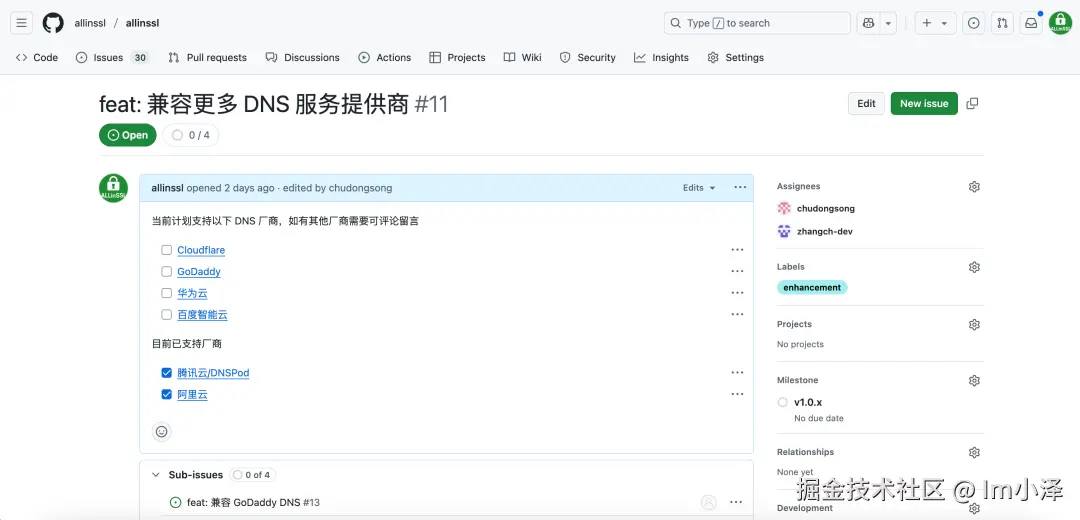Image resolution: width=1080 pixels, height=520 pixels.
Task: Open the 华为云 link
Action: [192, 293]
